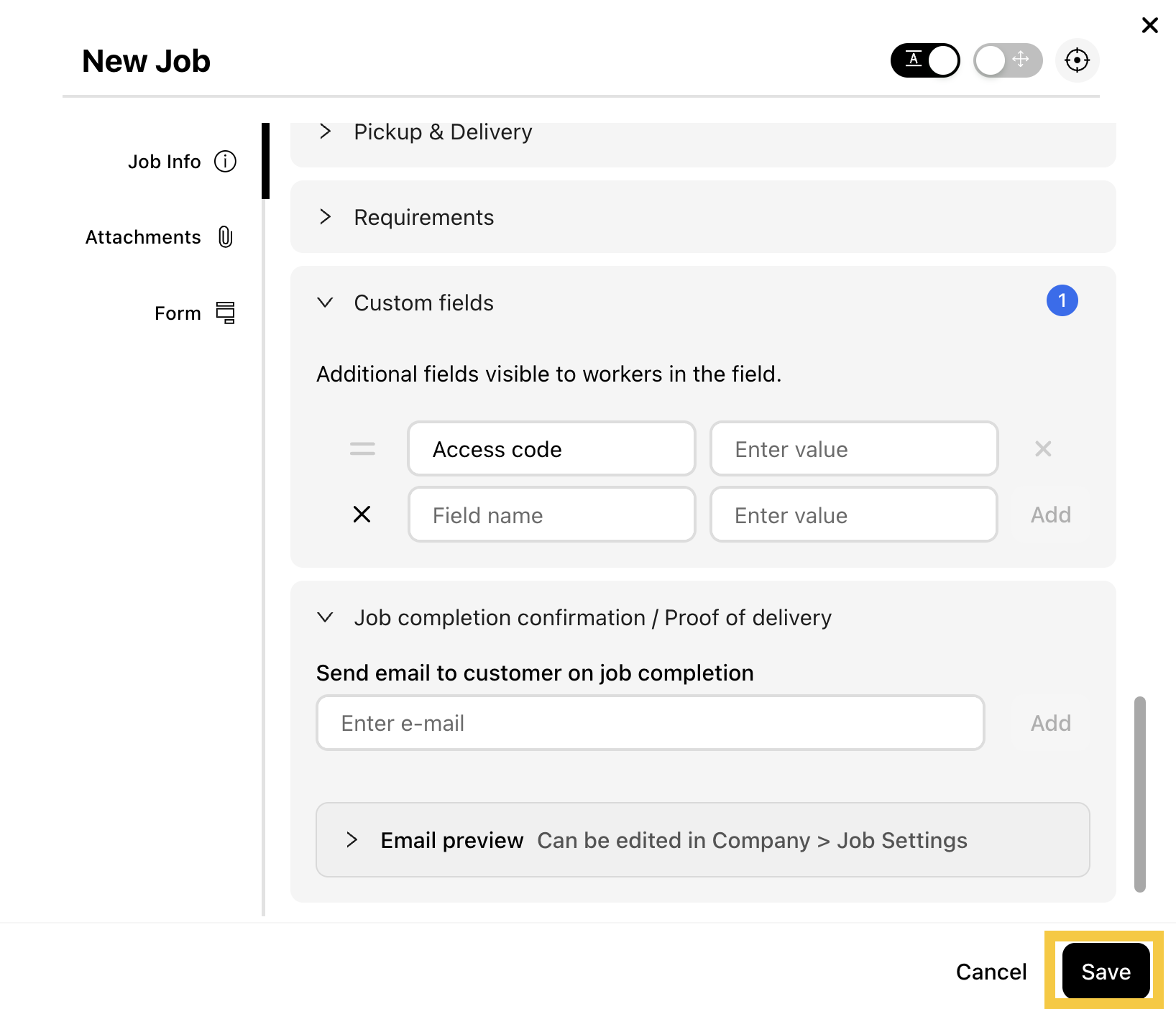Toggle the move mode switch

pos(1008,60)
